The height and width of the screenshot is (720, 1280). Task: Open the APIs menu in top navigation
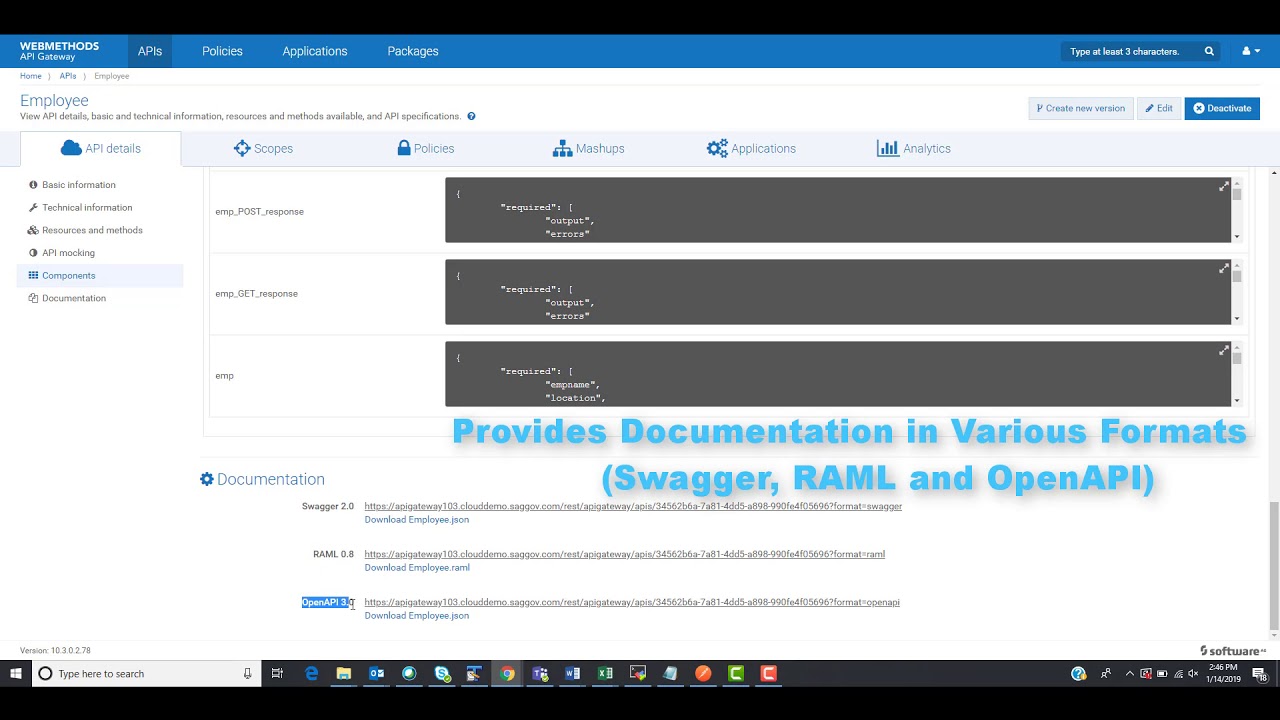150,51
